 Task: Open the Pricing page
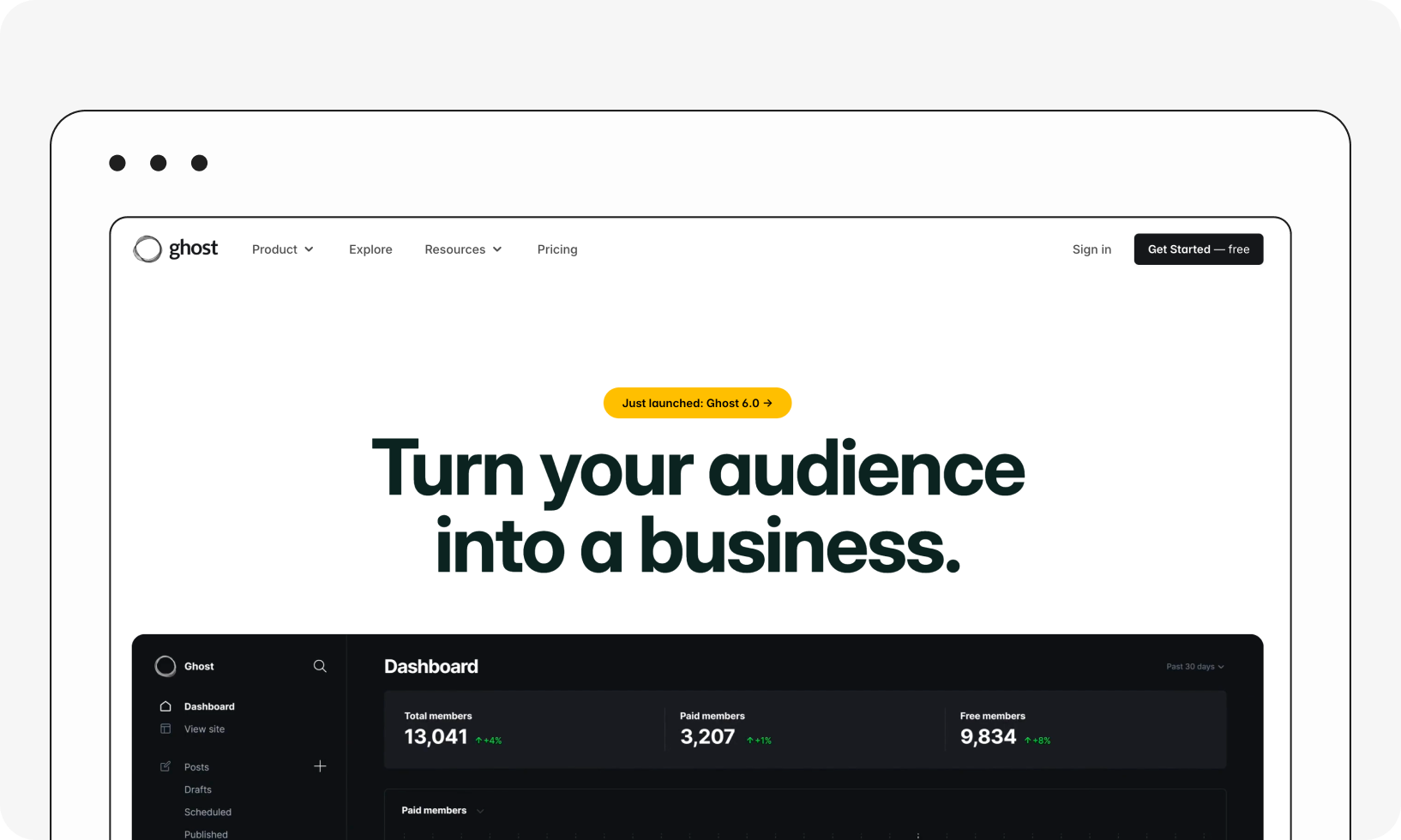point(557,249)
